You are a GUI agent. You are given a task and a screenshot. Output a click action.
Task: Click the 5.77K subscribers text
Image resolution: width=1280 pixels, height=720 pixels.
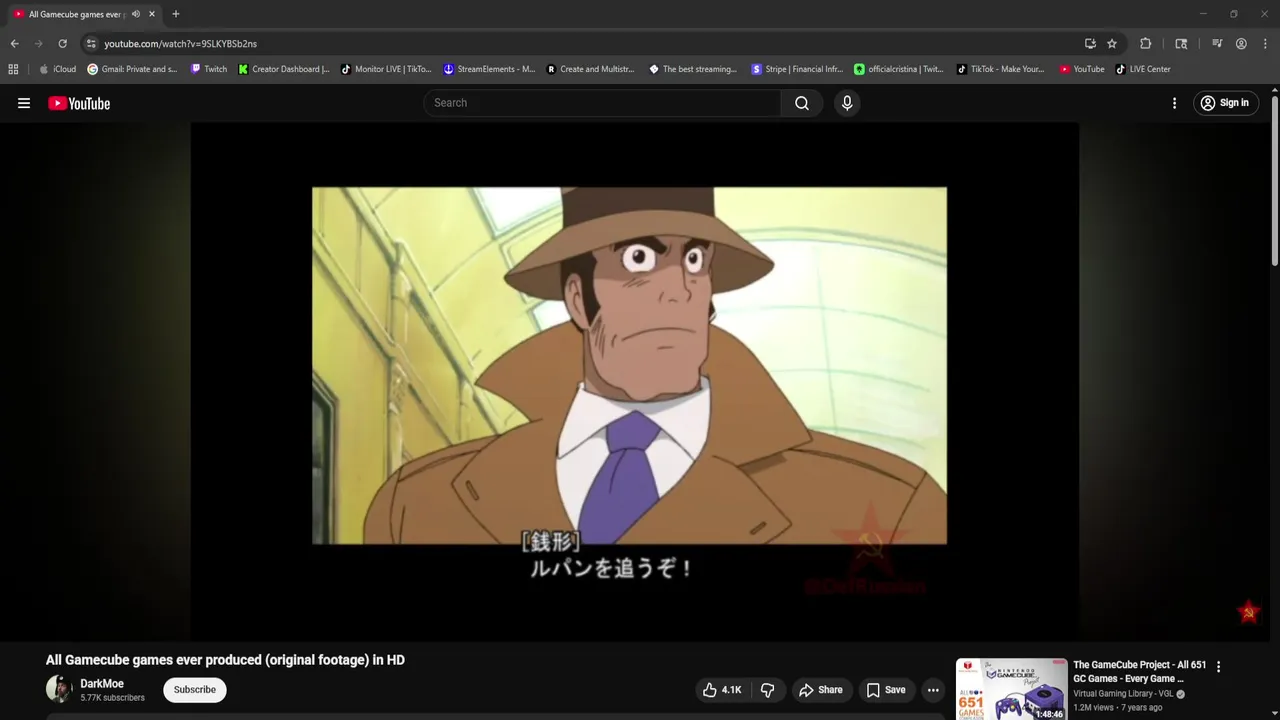pyautogui.click(x=112, y=698)
